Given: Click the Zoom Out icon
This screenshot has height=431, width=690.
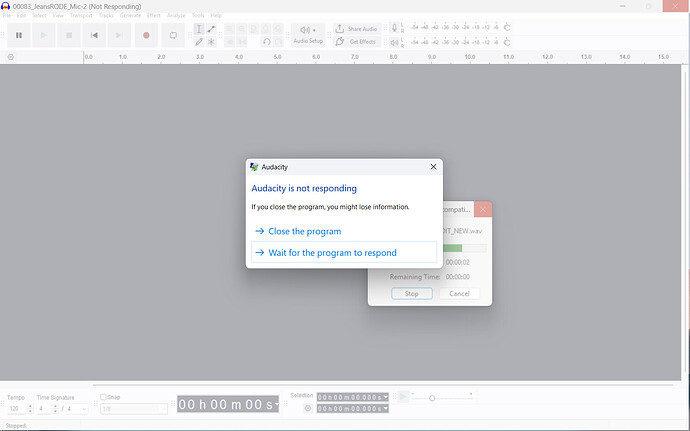Looking at the screenshot, I should click(242, 29).
